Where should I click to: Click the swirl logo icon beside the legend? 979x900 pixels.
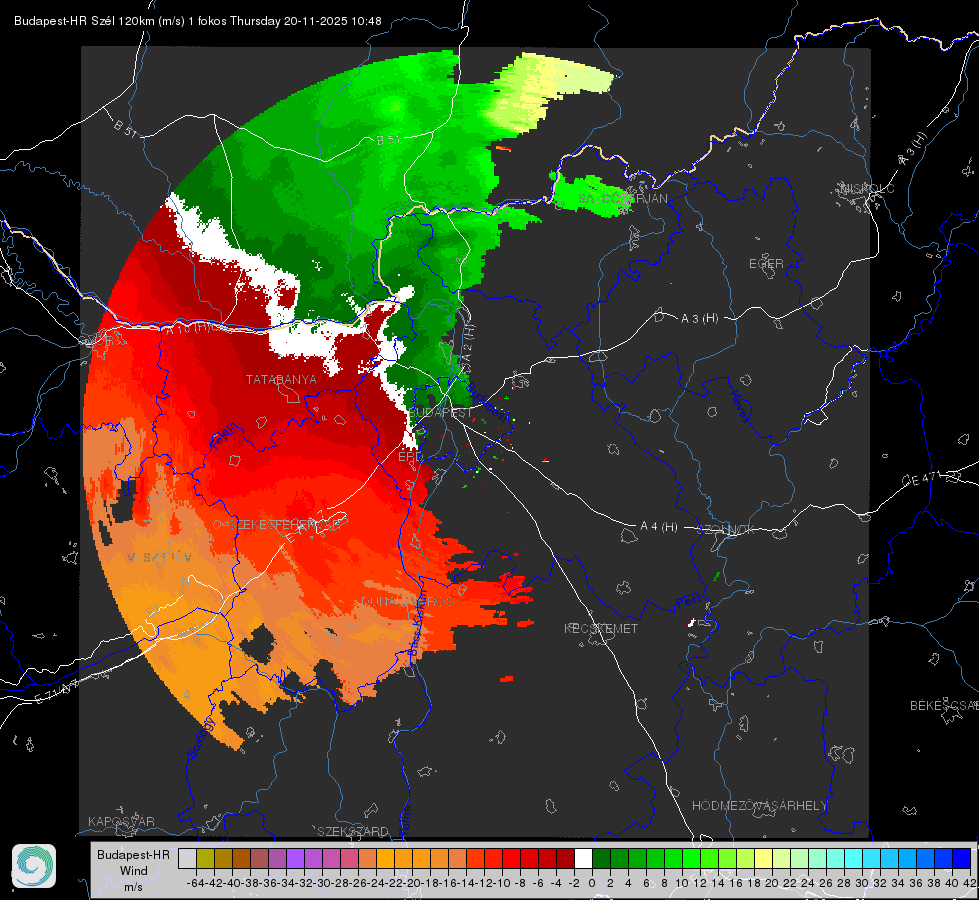[34, 866]
